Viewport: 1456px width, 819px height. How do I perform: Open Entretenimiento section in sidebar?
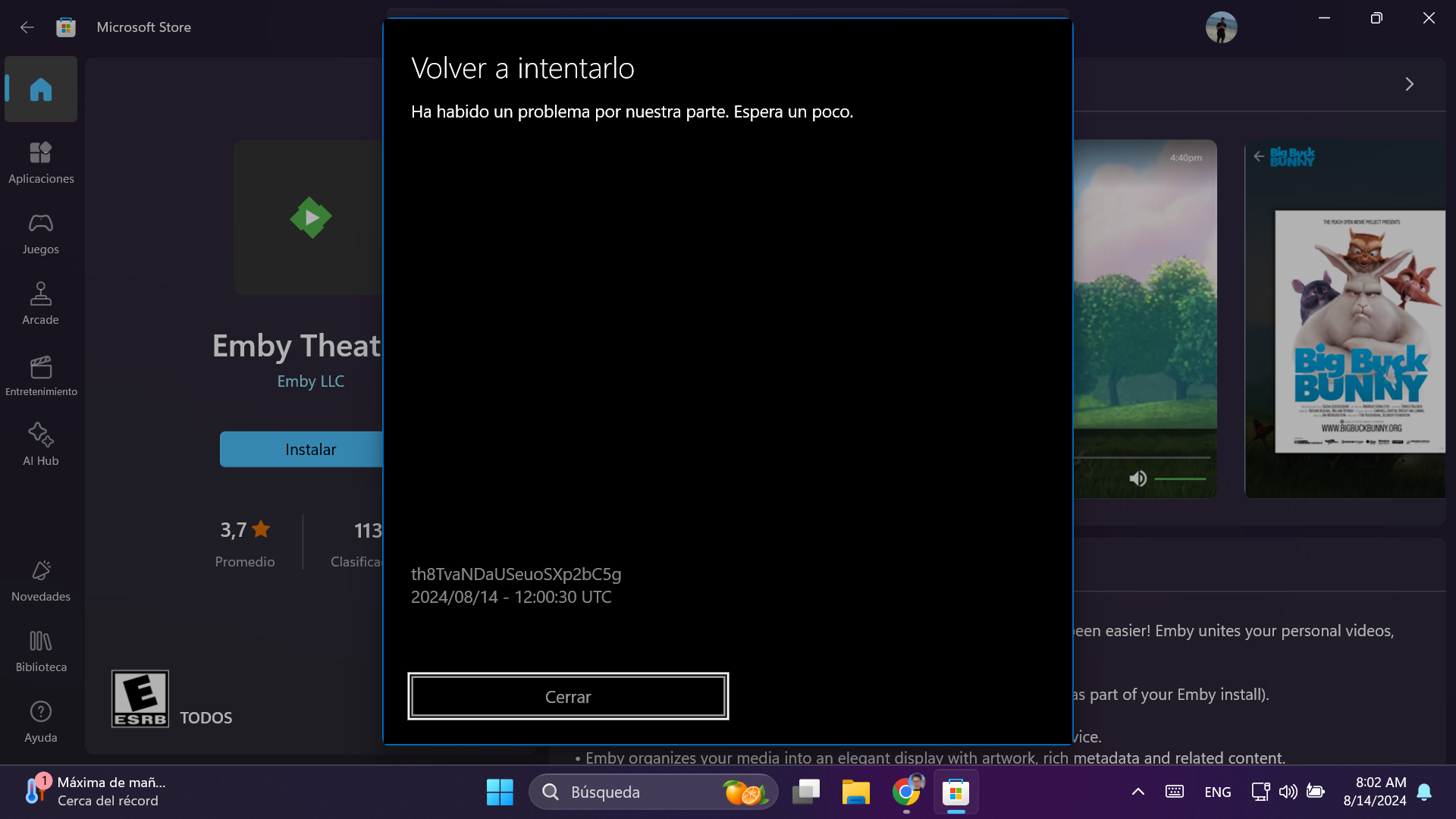point(41,375)
